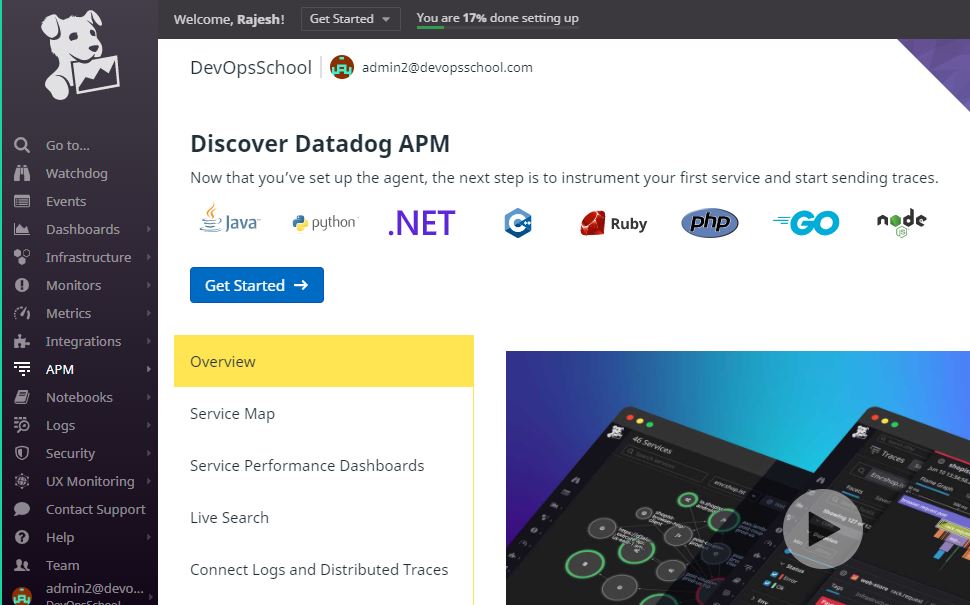Click the Watchdog binoculars icon
The width and height of the screenshot is (970, 605).
point(22,173)
